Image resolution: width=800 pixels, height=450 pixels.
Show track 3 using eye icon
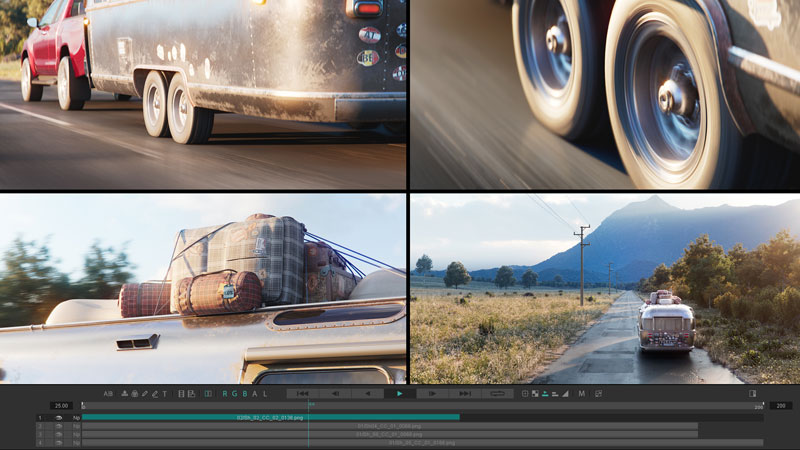59,434
